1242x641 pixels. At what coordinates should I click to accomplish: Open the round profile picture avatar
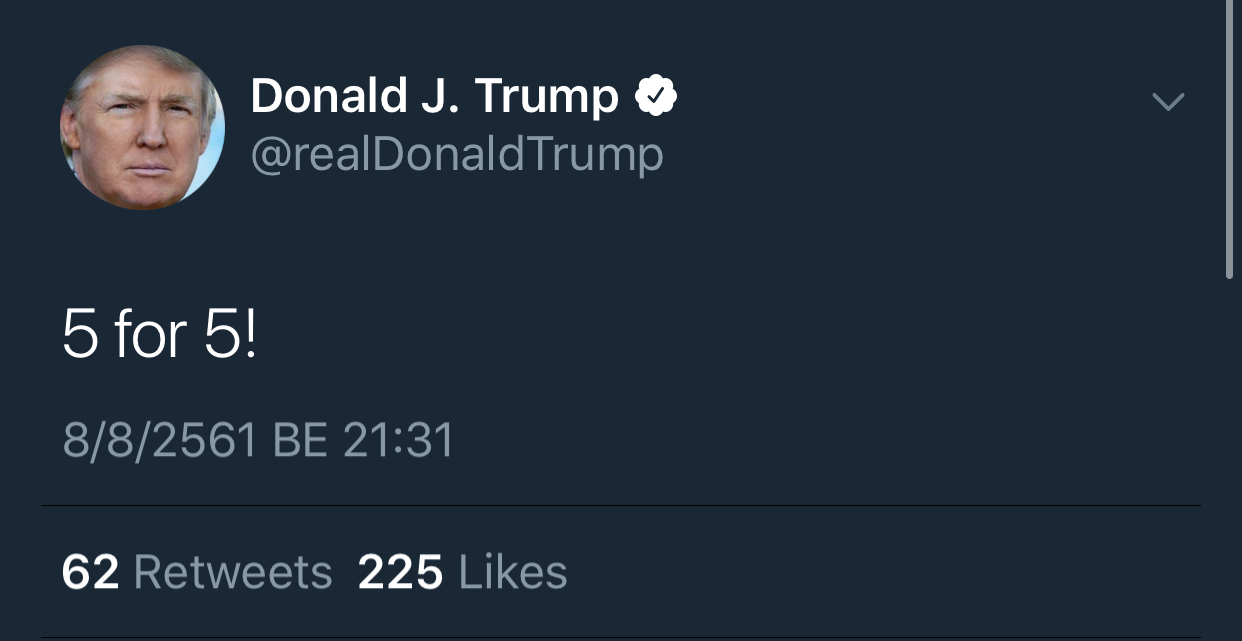pos(142,128)
